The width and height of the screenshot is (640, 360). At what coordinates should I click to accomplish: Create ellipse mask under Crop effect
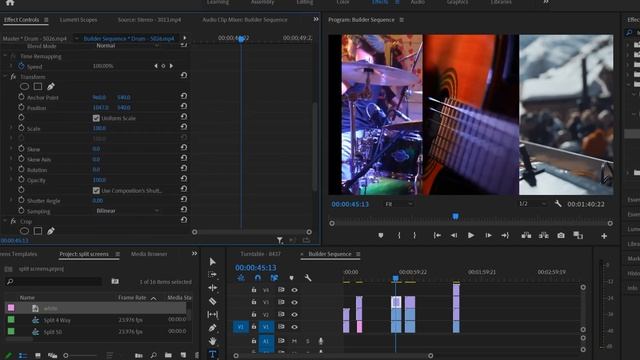pyautogui.click(x=24, y=231)
